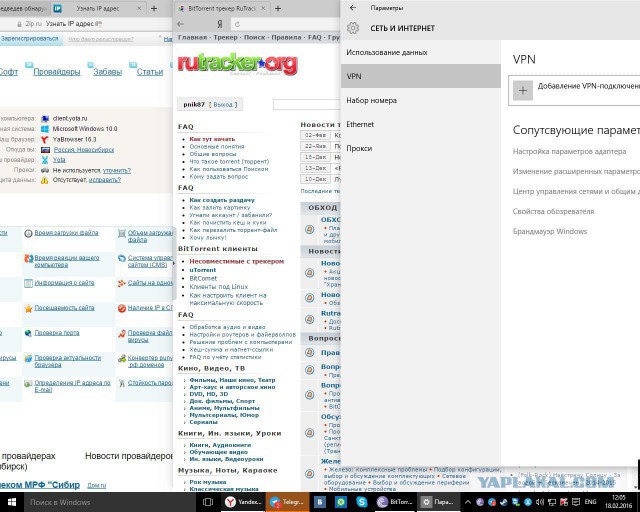640x512 pixels.
Task: Click the plus to add a VPN connection
Action: point(522,90)
